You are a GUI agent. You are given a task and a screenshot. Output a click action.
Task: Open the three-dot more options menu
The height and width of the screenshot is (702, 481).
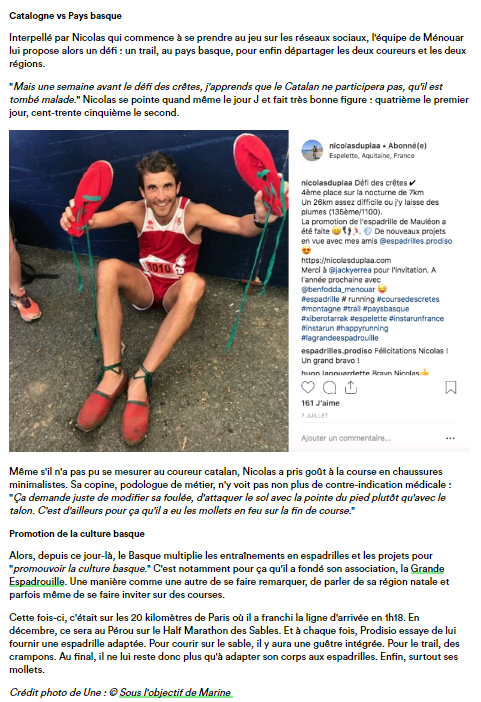point(450,438)
